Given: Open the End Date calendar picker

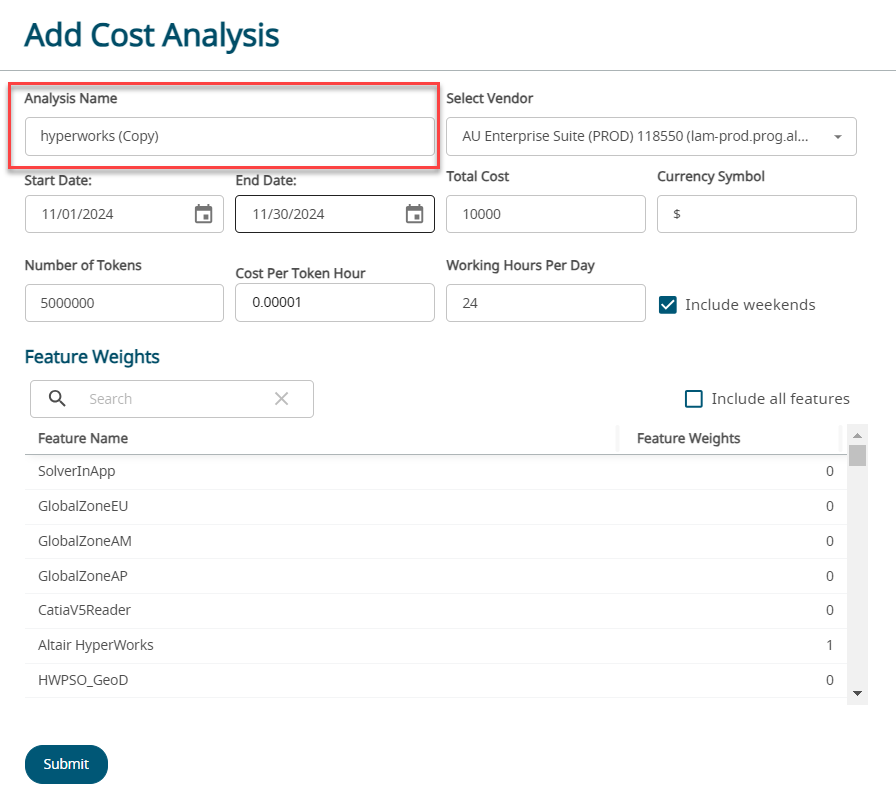Looking at the screenshot, I should (414, 214).
